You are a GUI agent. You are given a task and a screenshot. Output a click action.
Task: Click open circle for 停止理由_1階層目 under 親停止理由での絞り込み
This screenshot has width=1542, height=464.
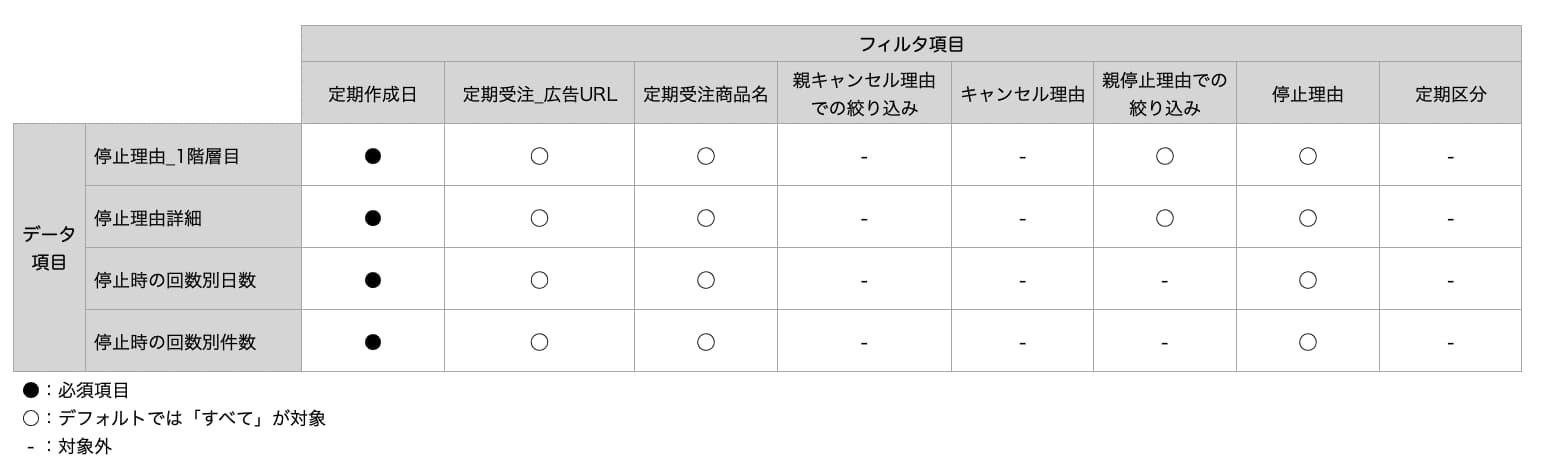tap(1165, 156)
